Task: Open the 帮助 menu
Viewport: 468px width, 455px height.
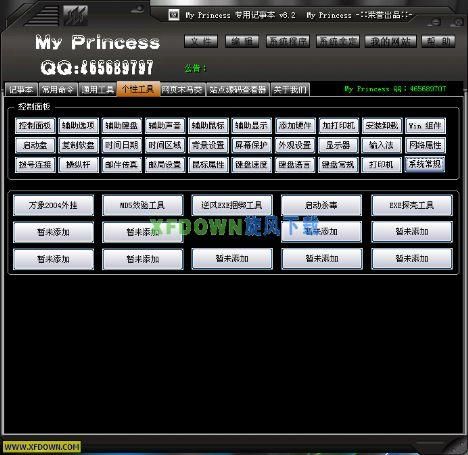Action: point(438,42)
